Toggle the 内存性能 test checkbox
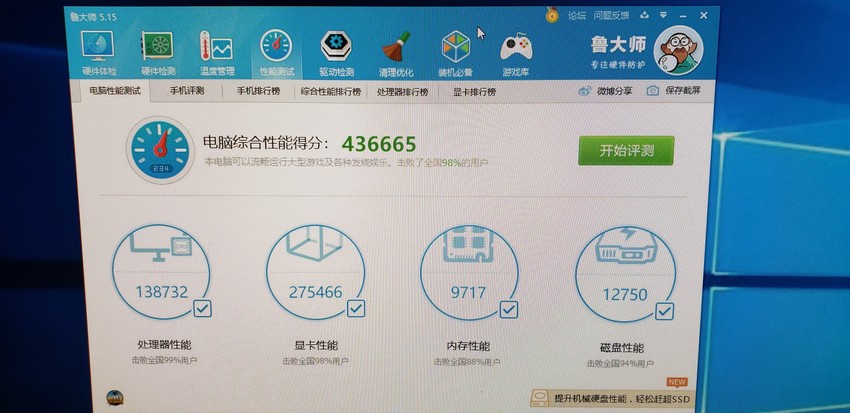The image size is (850, 413). [x=508, y=310]
